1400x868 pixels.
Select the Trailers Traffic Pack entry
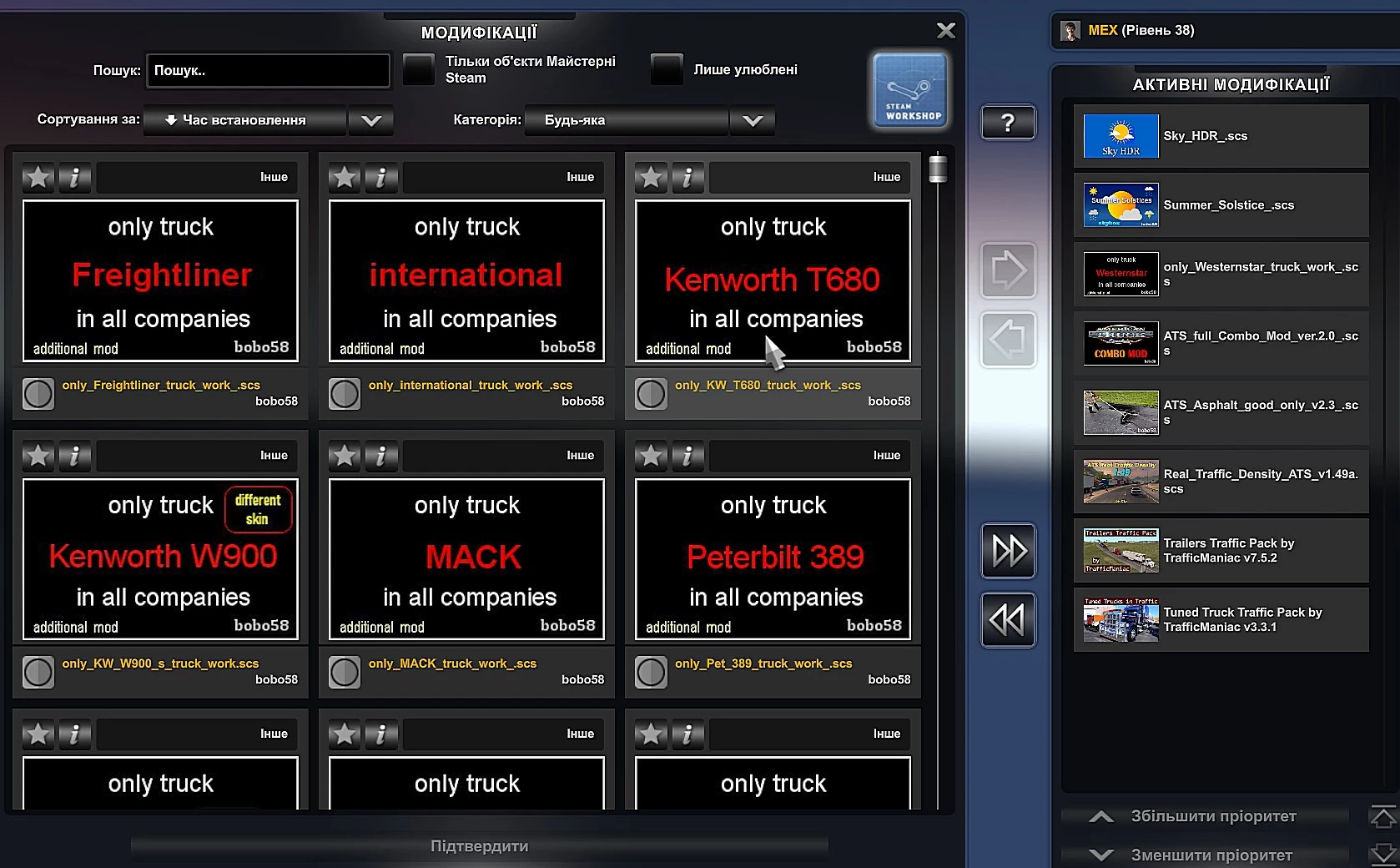click(1221, 550)
